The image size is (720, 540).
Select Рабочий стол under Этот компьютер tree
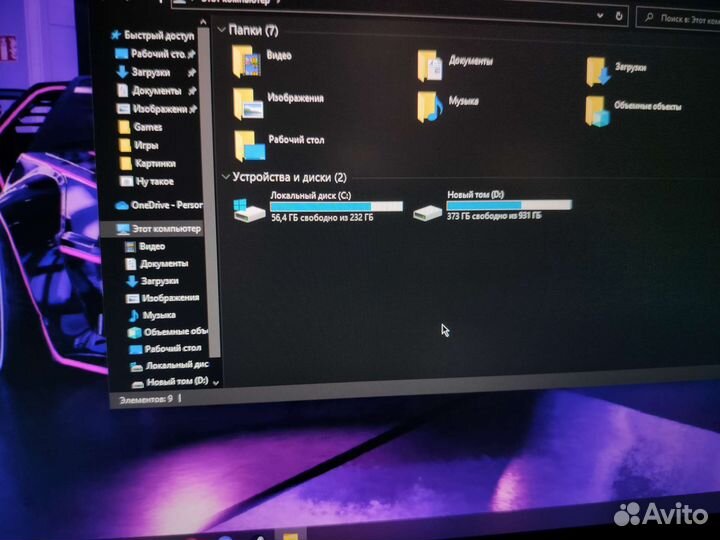[x=165, y=349]
